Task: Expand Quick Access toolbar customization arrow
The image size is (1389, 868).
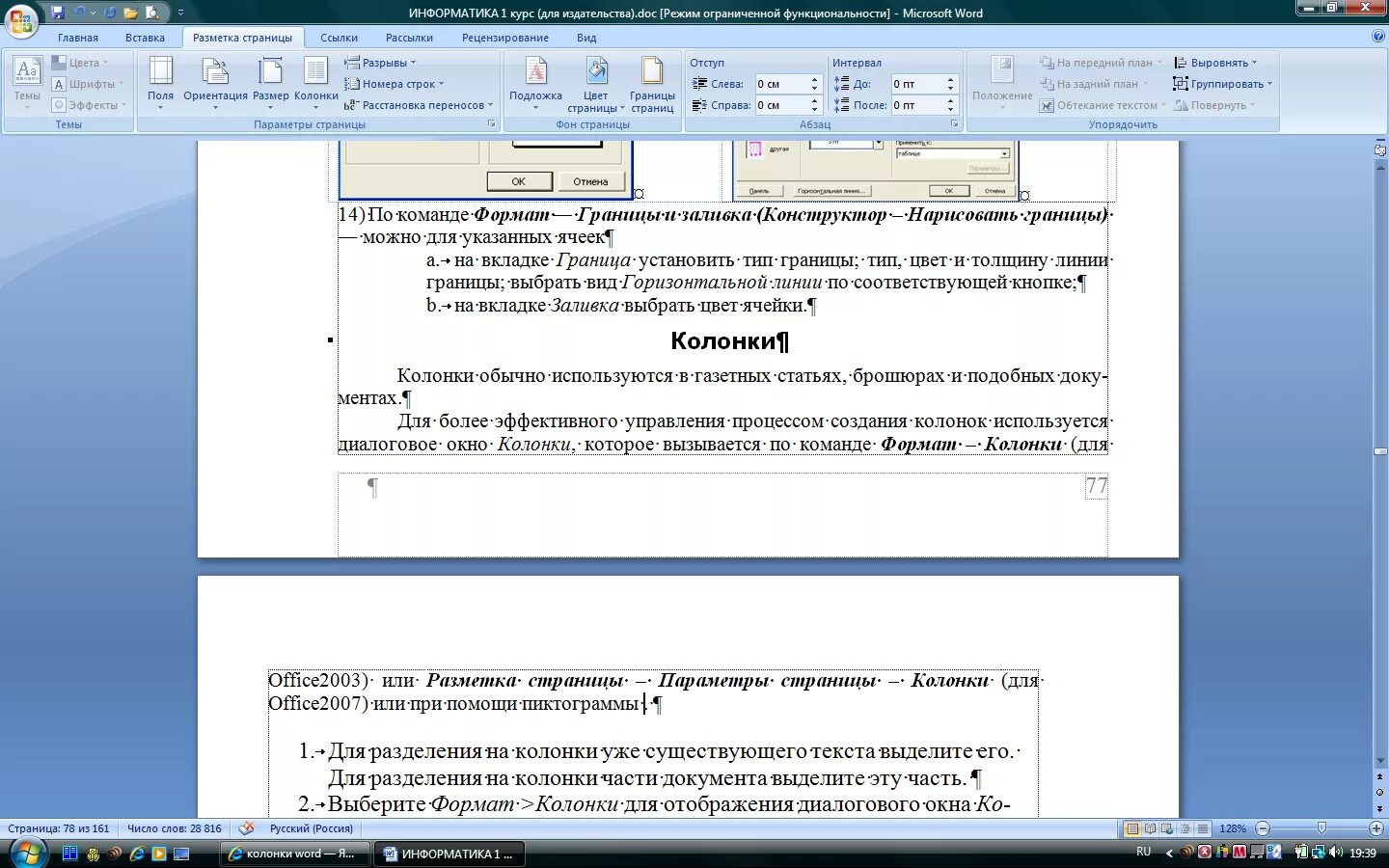Action: click(x=180, y=13)
